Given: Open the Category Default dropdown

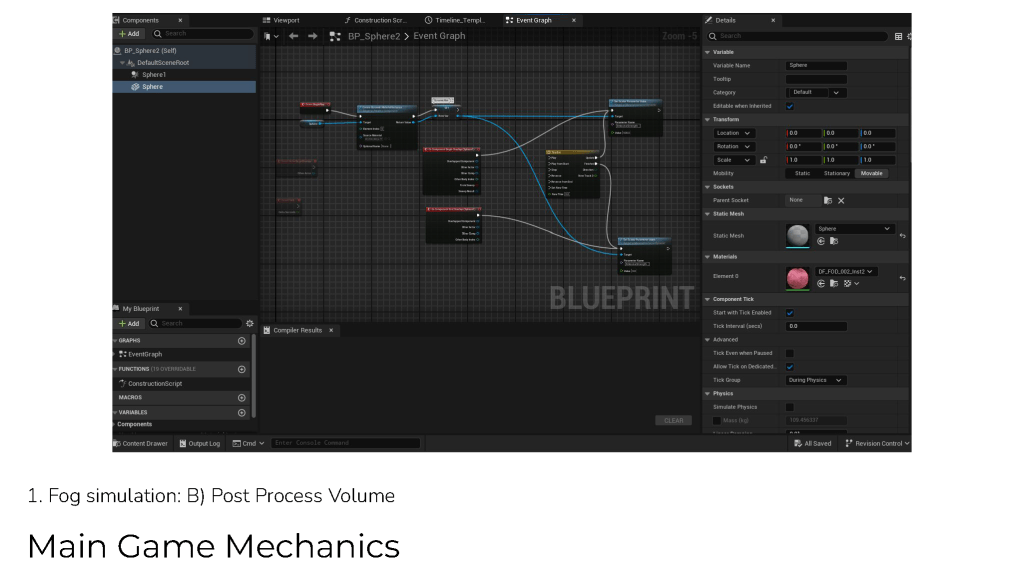Looking at the screenshot, I should click(816, 92).
